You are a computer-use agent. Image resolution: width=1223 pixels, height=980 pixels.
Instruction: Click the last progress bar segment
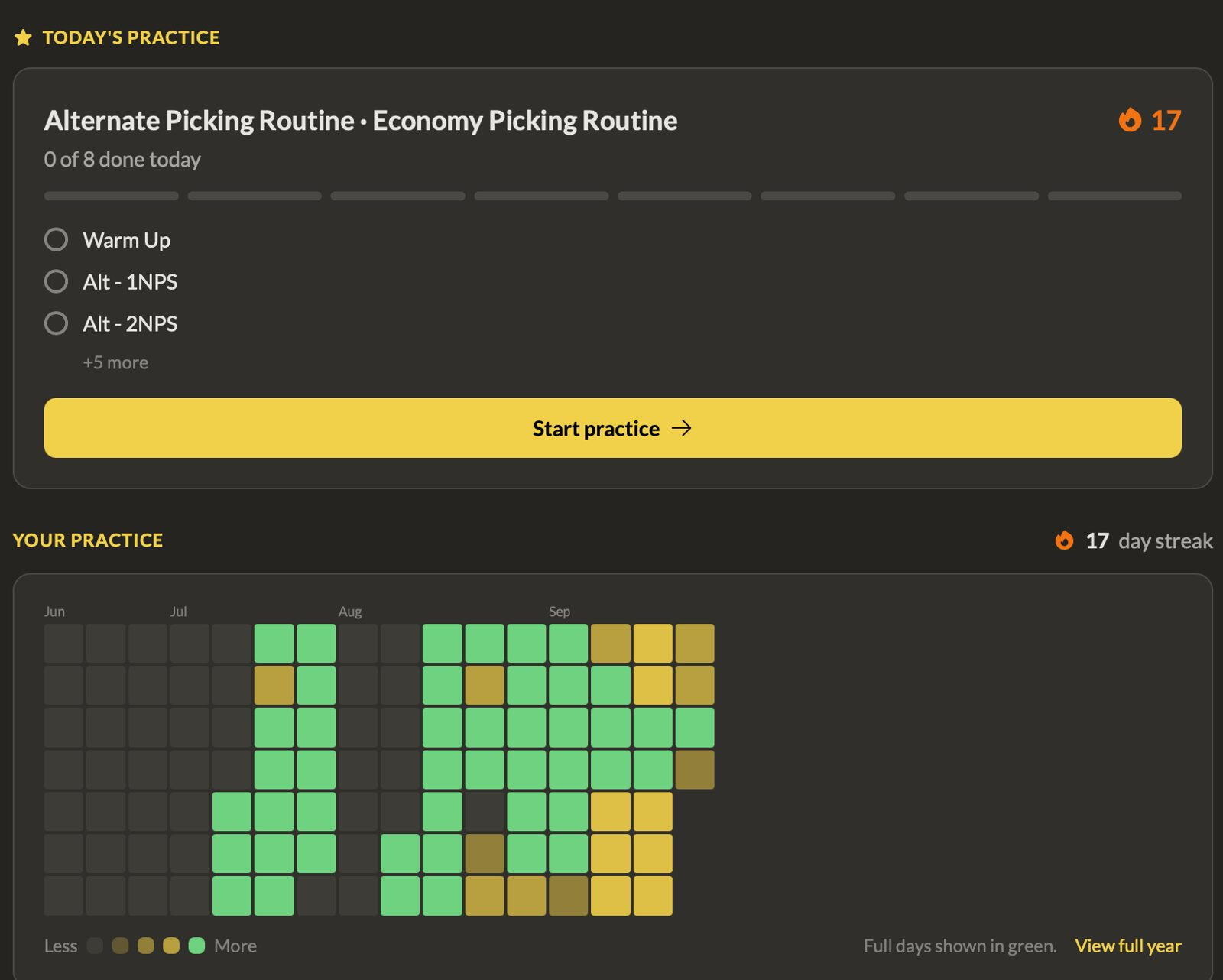coord(1114,196)
